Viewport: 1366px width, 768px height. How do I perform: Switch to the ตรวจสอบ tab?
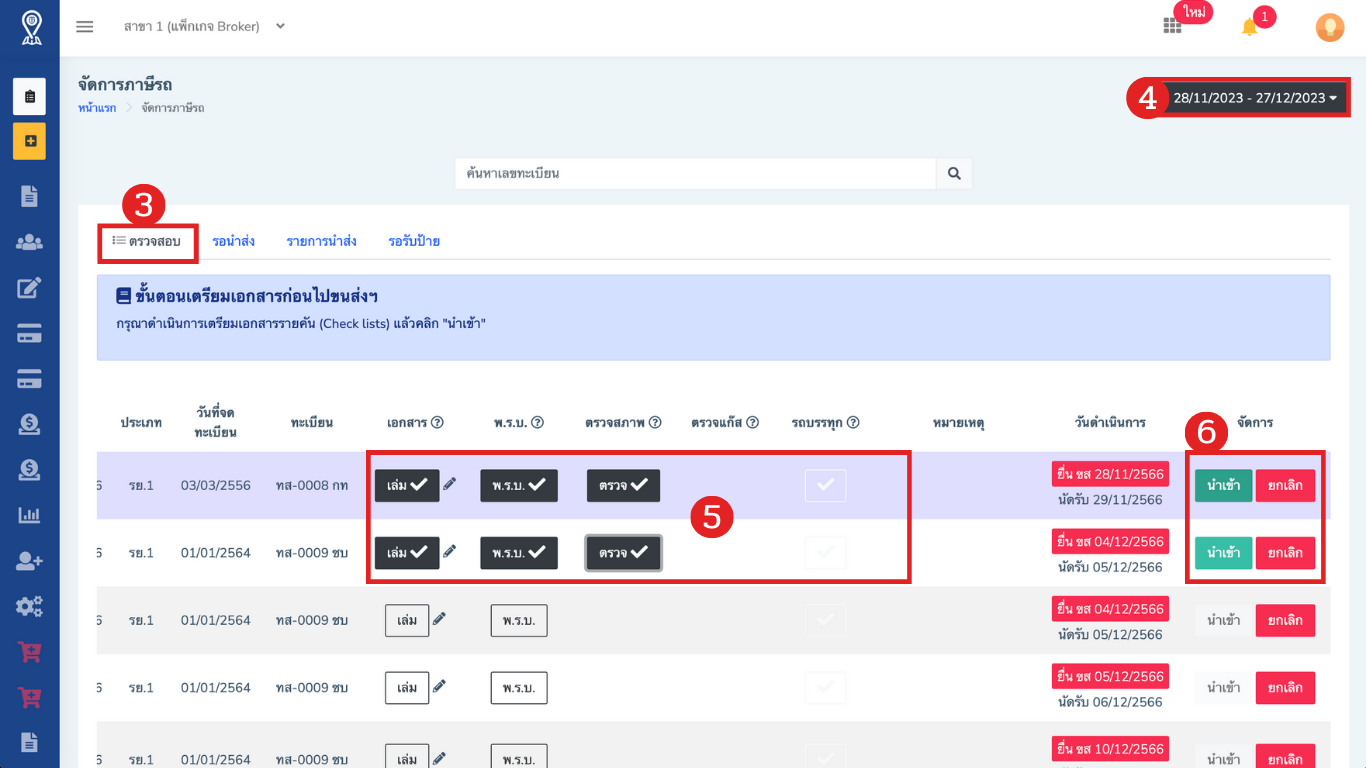[147, 241]
